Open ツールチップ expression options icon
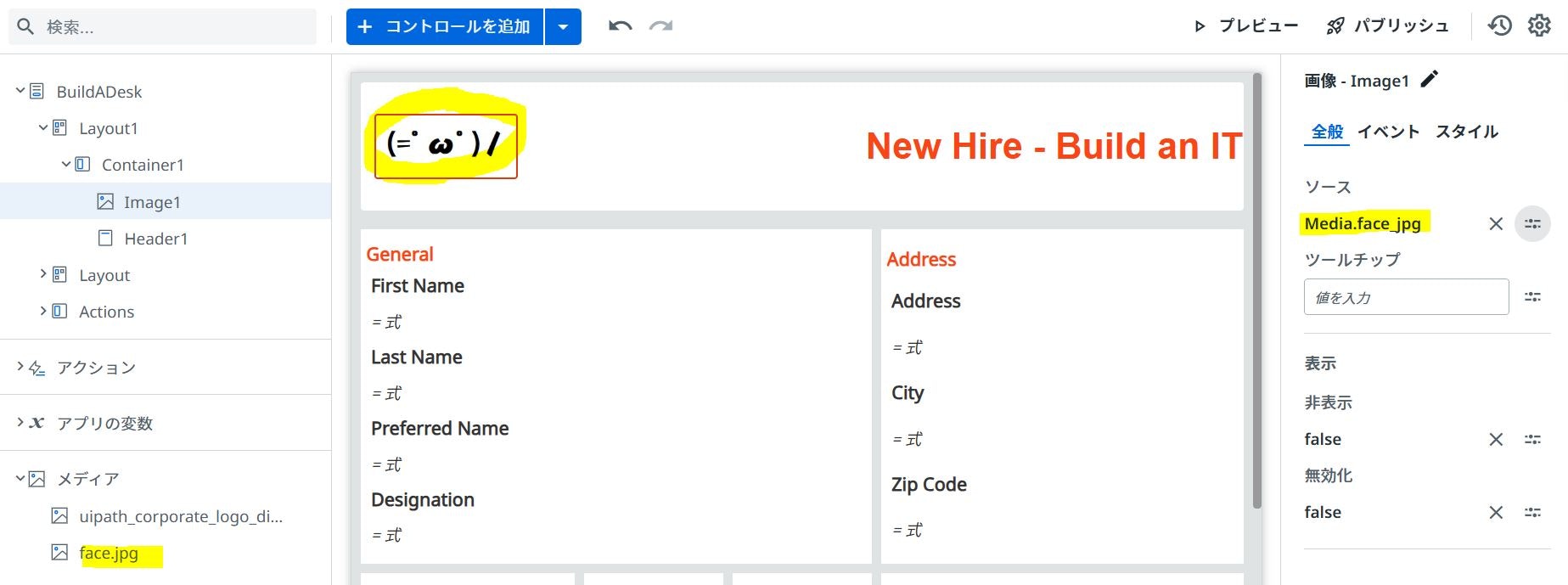 pyautogui.click(x=1532, y=296)
